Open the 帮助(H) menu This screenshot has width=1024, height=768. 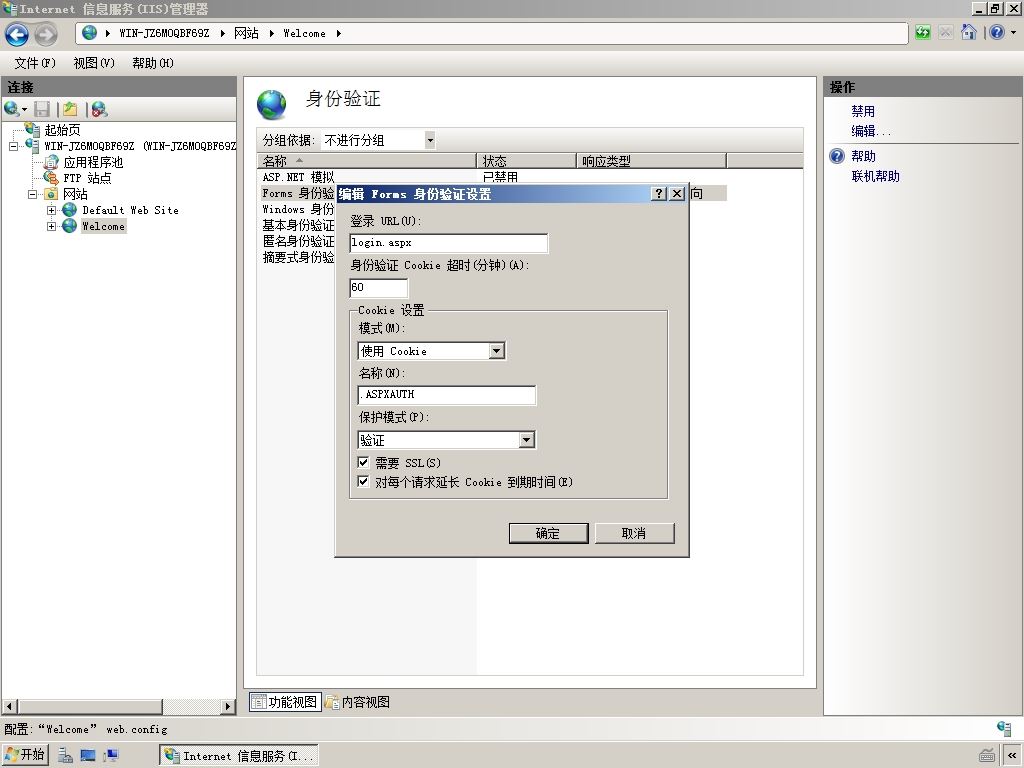153,63
